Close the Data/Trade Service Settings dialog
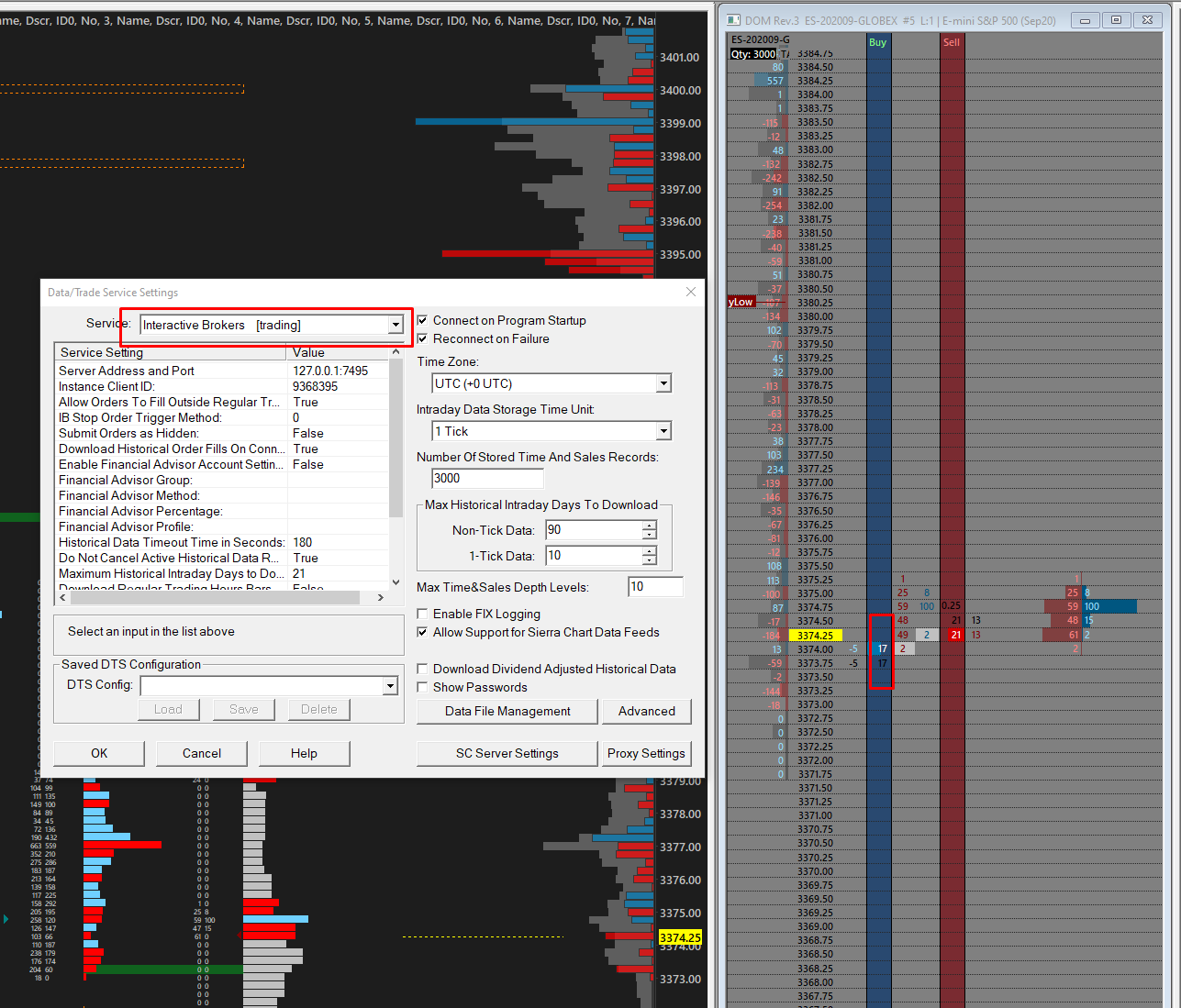The width and height of the screenshot is (1181, 1008). pyautogui.click(x=691, y=293)
